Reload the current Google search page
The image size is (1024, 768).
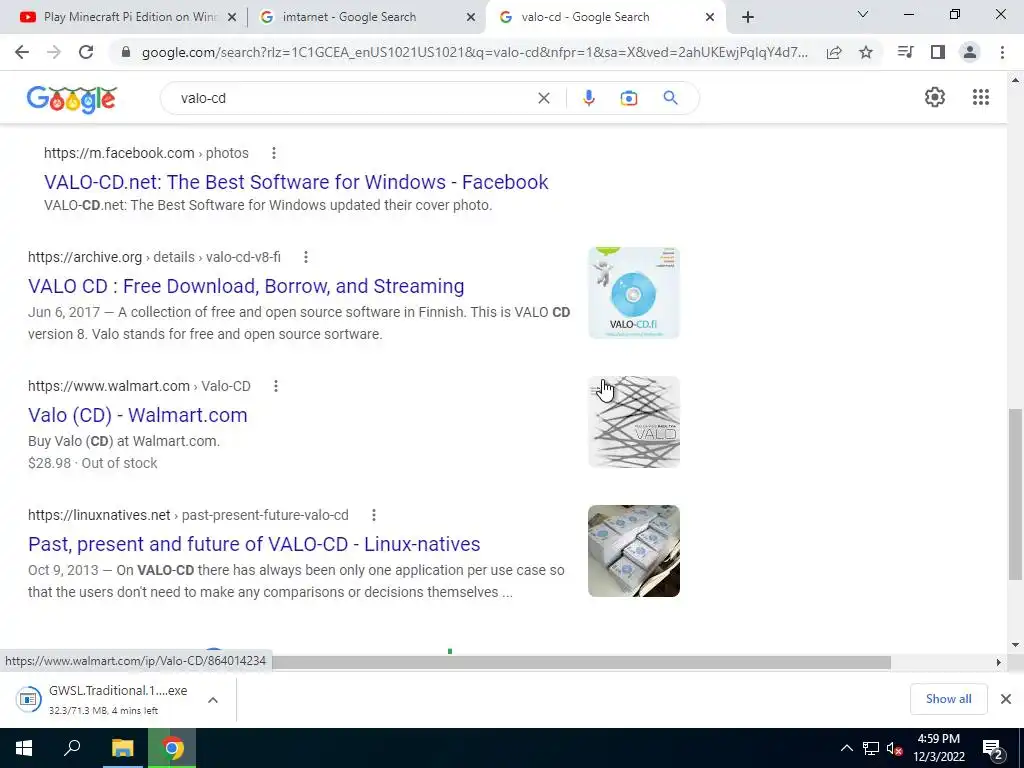86,52
